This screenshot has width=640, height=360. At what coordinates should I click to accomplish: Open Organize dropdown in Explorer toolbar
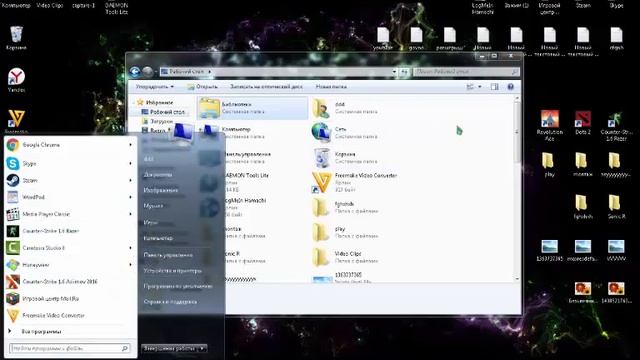(155, 87)
